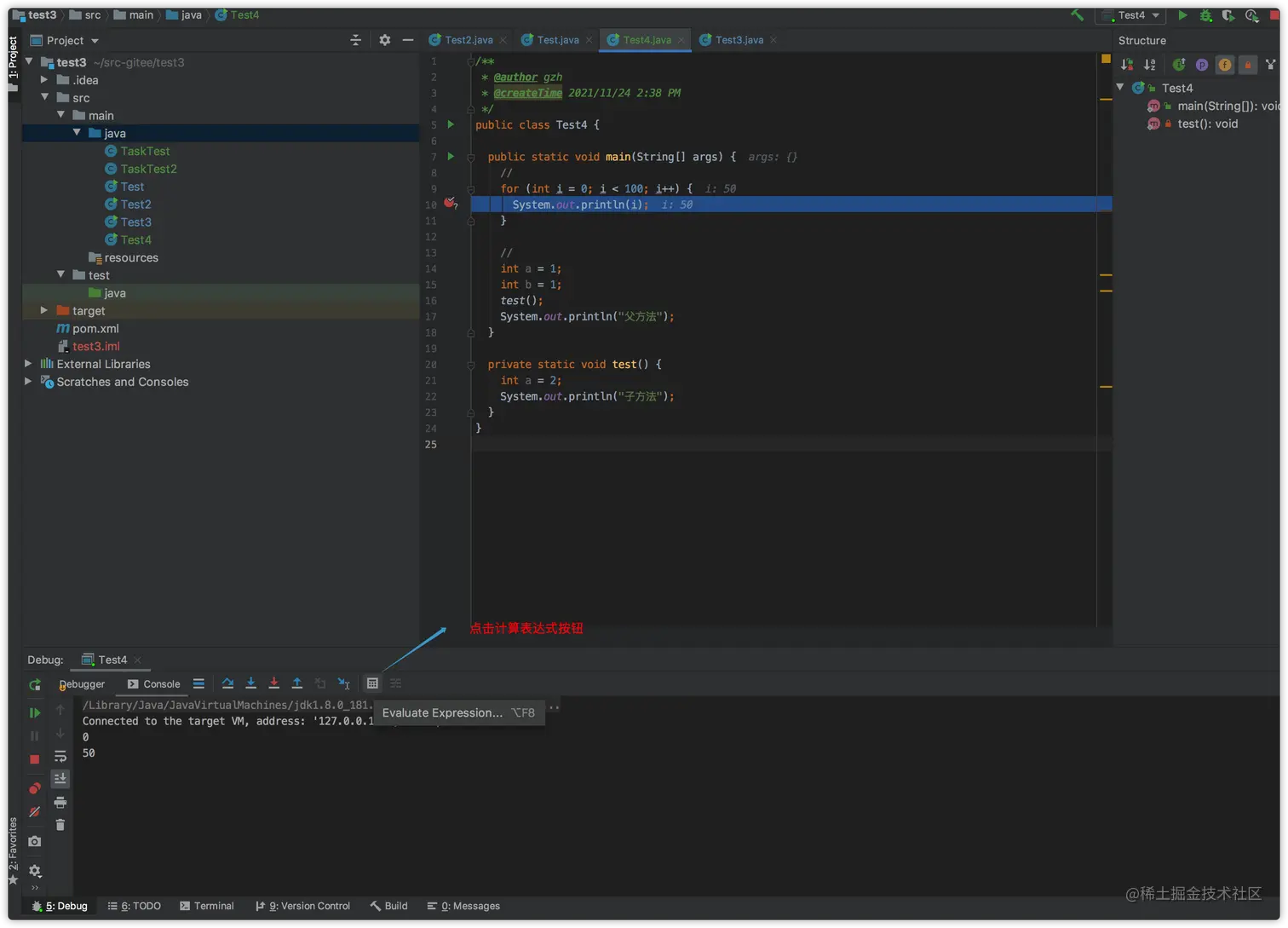This screenshot has height=928, width=1288.
Task: Collapse the test3 project root
Action: coord(29,62)
